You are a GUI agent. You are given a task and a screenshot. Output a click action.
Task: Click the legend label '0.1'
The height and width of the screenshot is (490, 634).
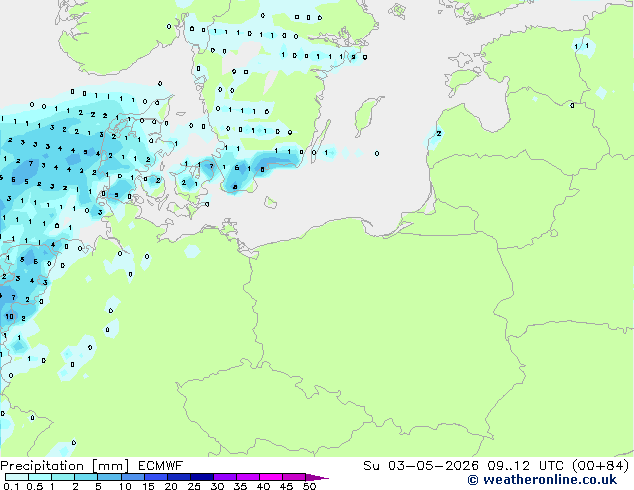11,486
